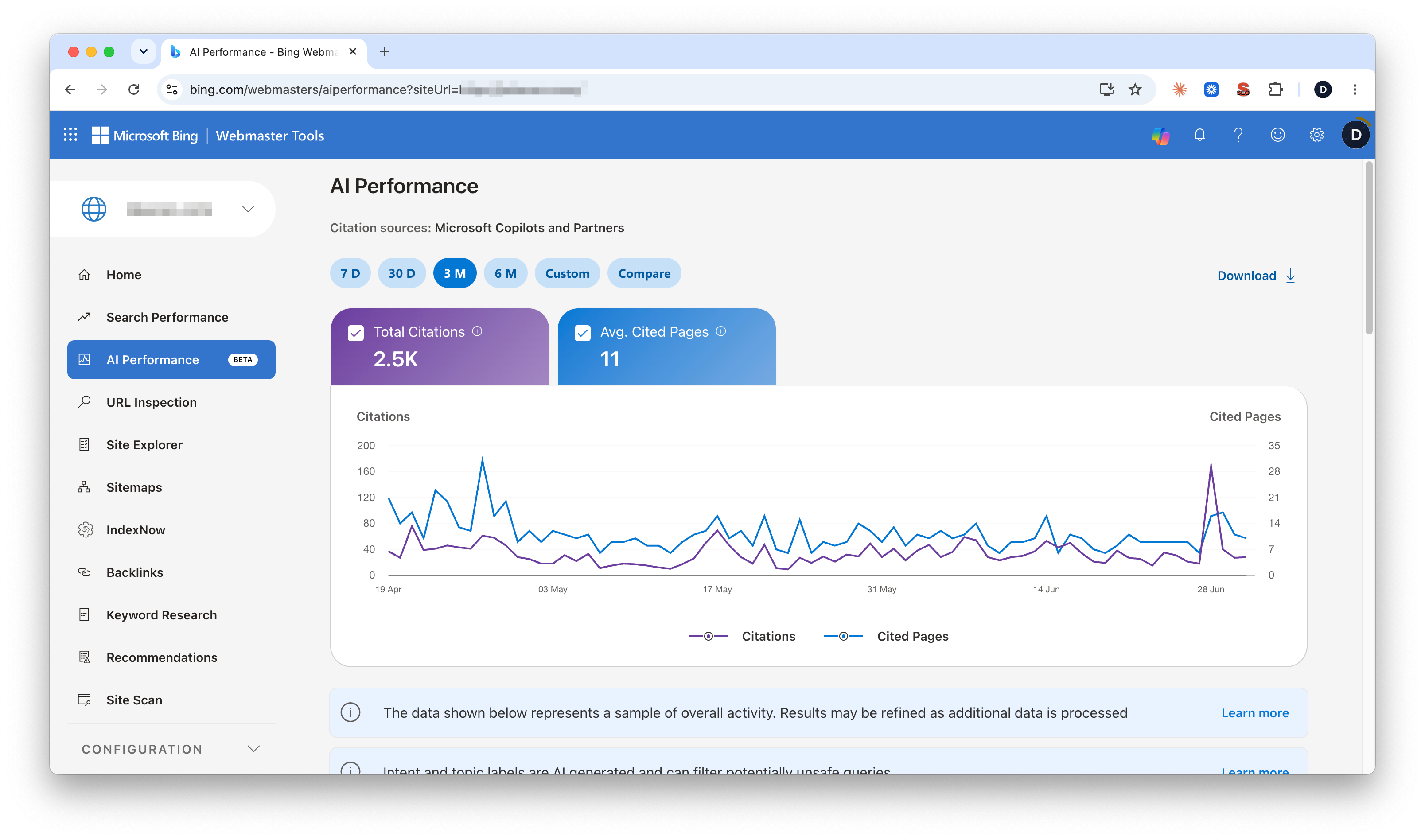Click the globe site icon
This screenshot has width=1425, height=840.
94,209
